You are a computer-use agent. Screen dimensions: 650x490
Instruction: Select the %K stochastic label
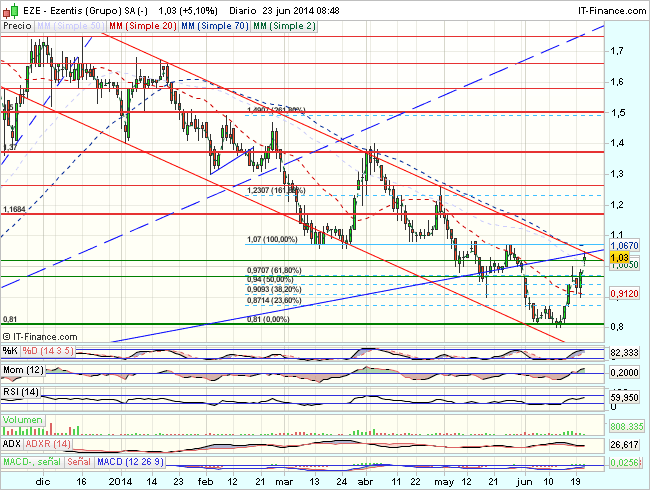tap(10, 351)
